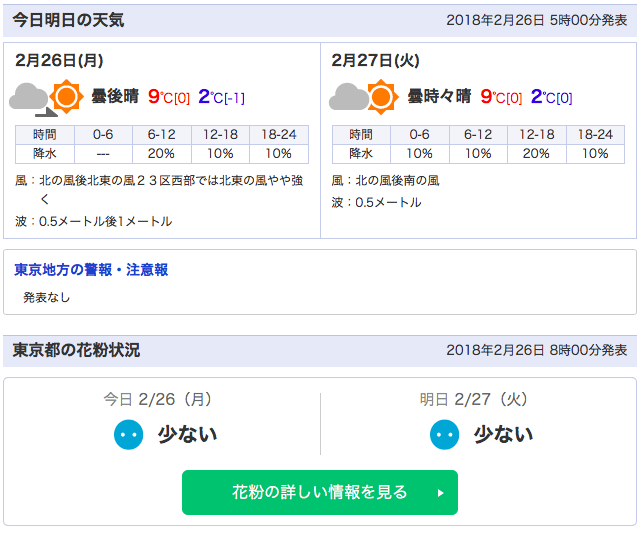Select the 今日明日の天気 header
The height and width of the screenshot is (537, 640).
[x=68, y=20]
